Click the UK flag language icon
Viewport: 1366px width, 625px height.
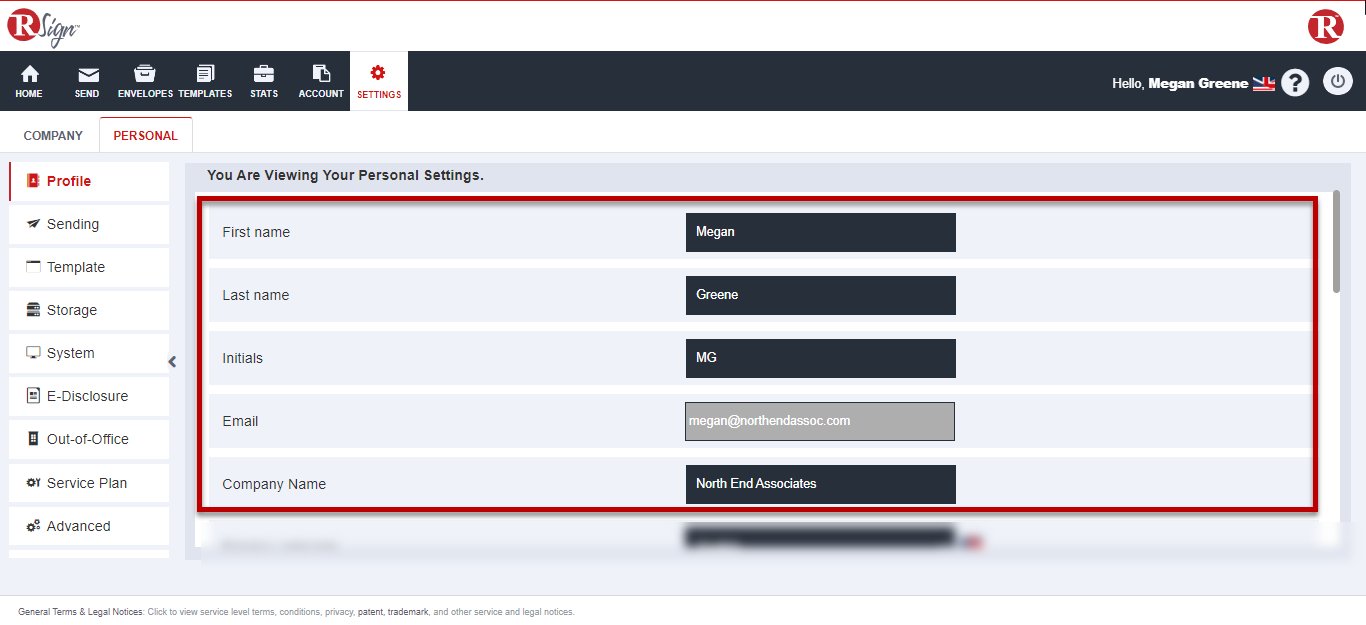pos(1264,84)
